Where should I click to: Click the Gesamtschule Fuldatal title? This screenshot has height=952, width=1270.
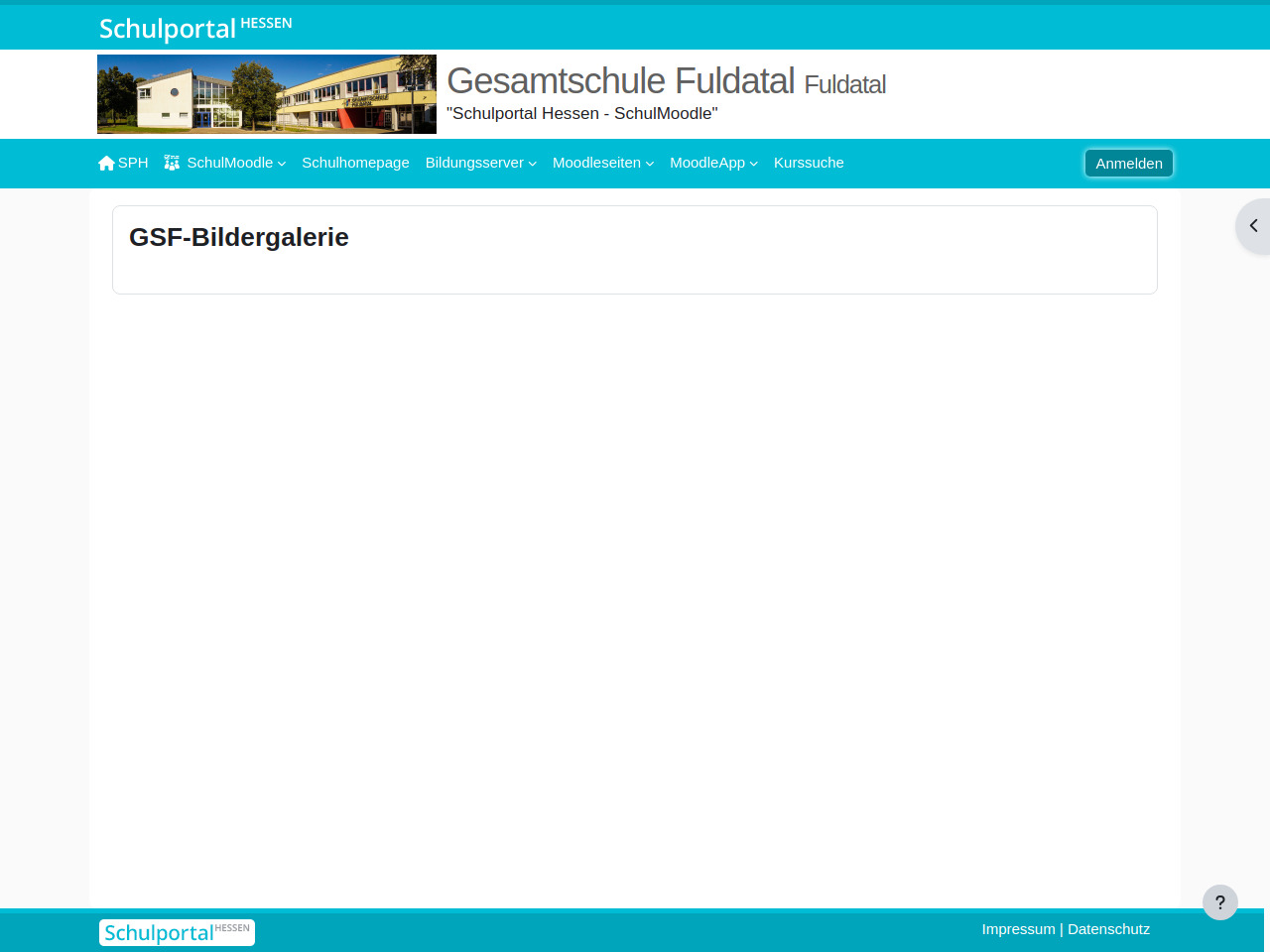click(620, 81)
